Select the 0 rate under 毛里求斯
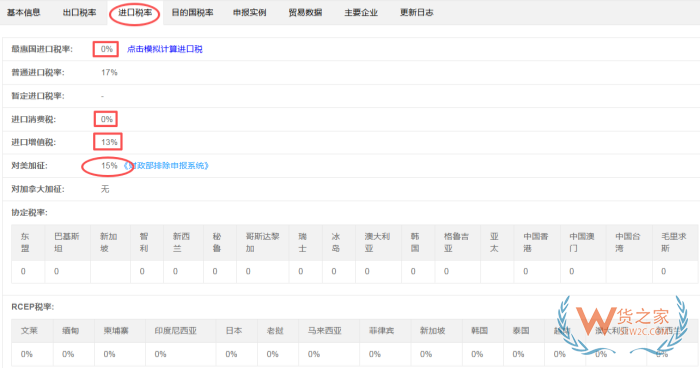The width and height of the screenshot is (700, 368). coord(663,271)
